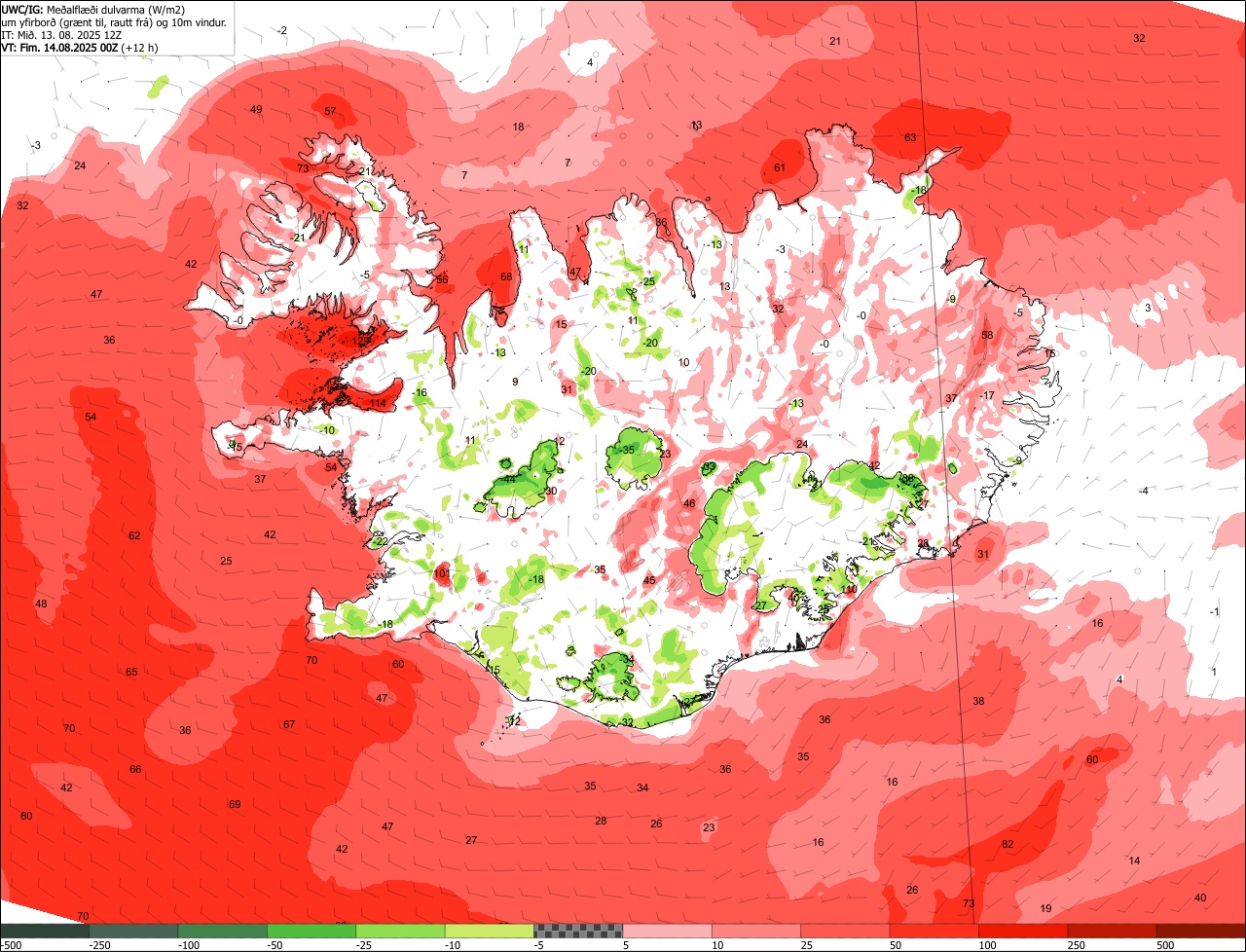Click the legend swatch between 100 and 250
This screenshot has height=952, width=1246.
coord(1023,931)
